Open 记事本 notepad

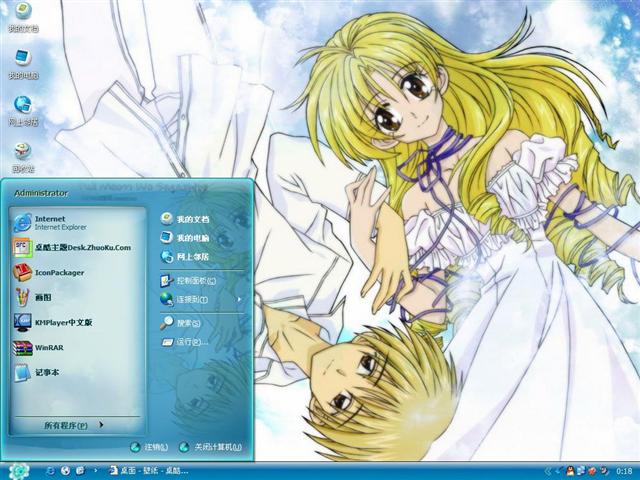(x=78, y=372)
